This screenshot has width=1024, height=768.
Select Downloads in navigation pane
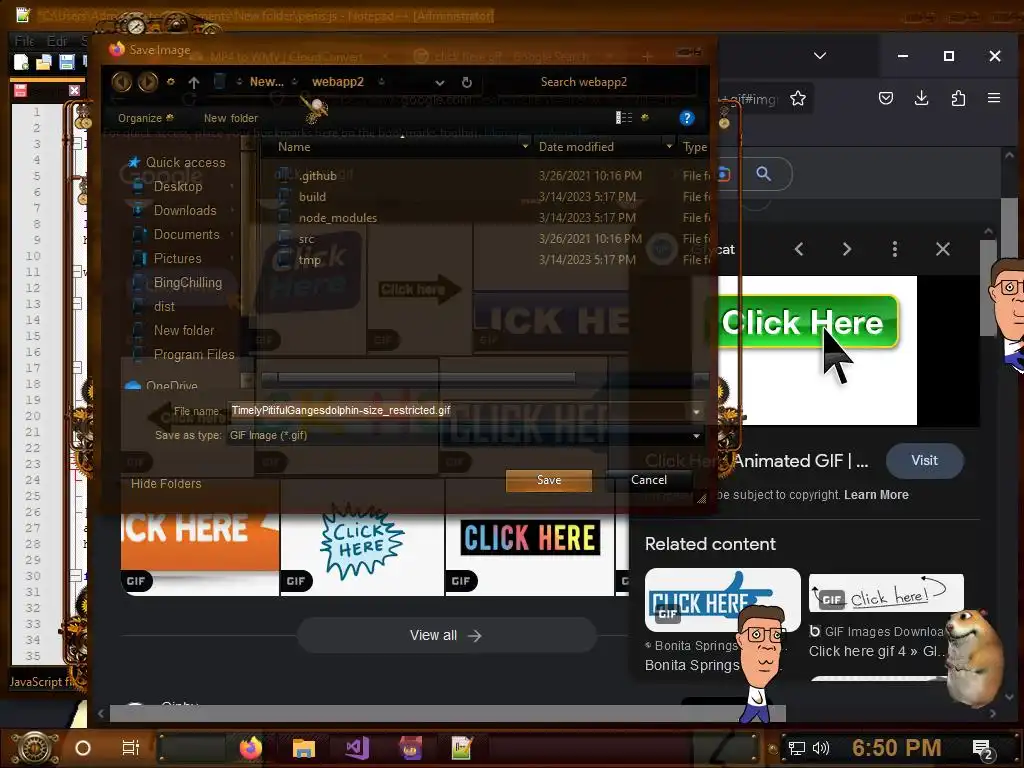click(185, 210)
